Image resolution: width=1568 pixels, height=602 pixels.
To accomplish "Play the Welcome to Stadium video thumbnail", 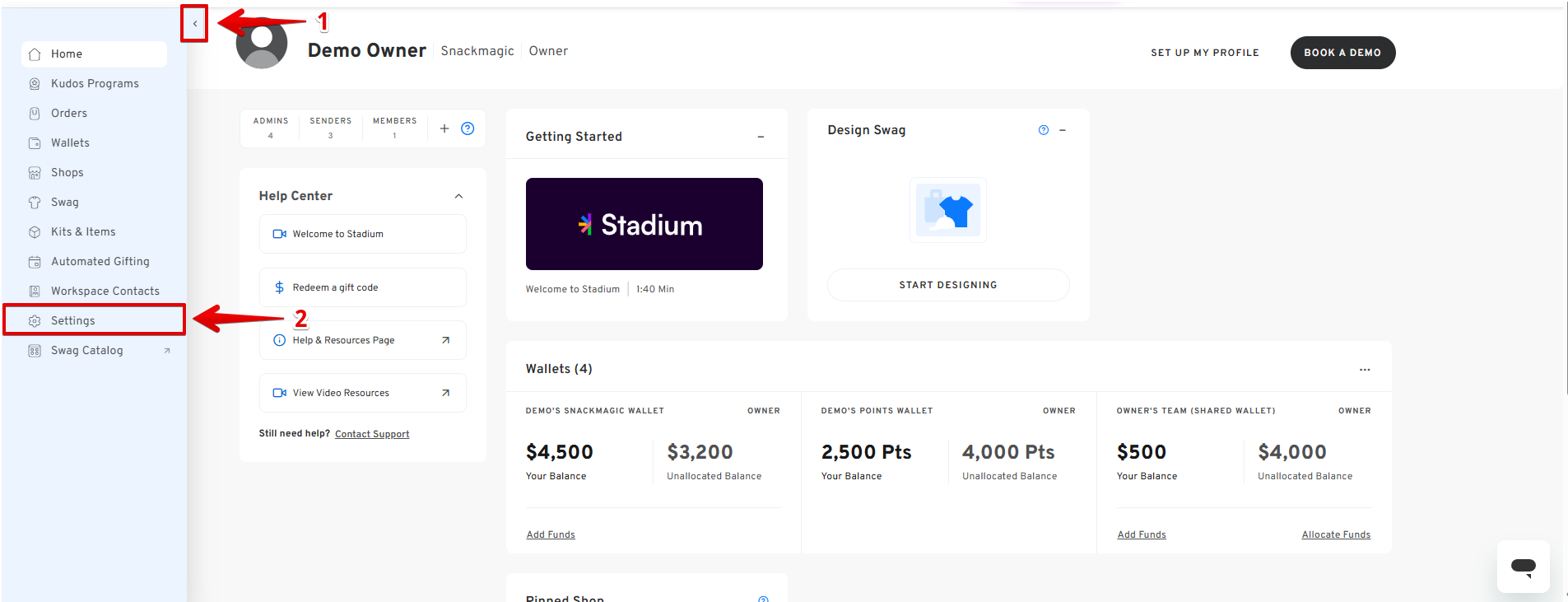I will click(644, 224).
